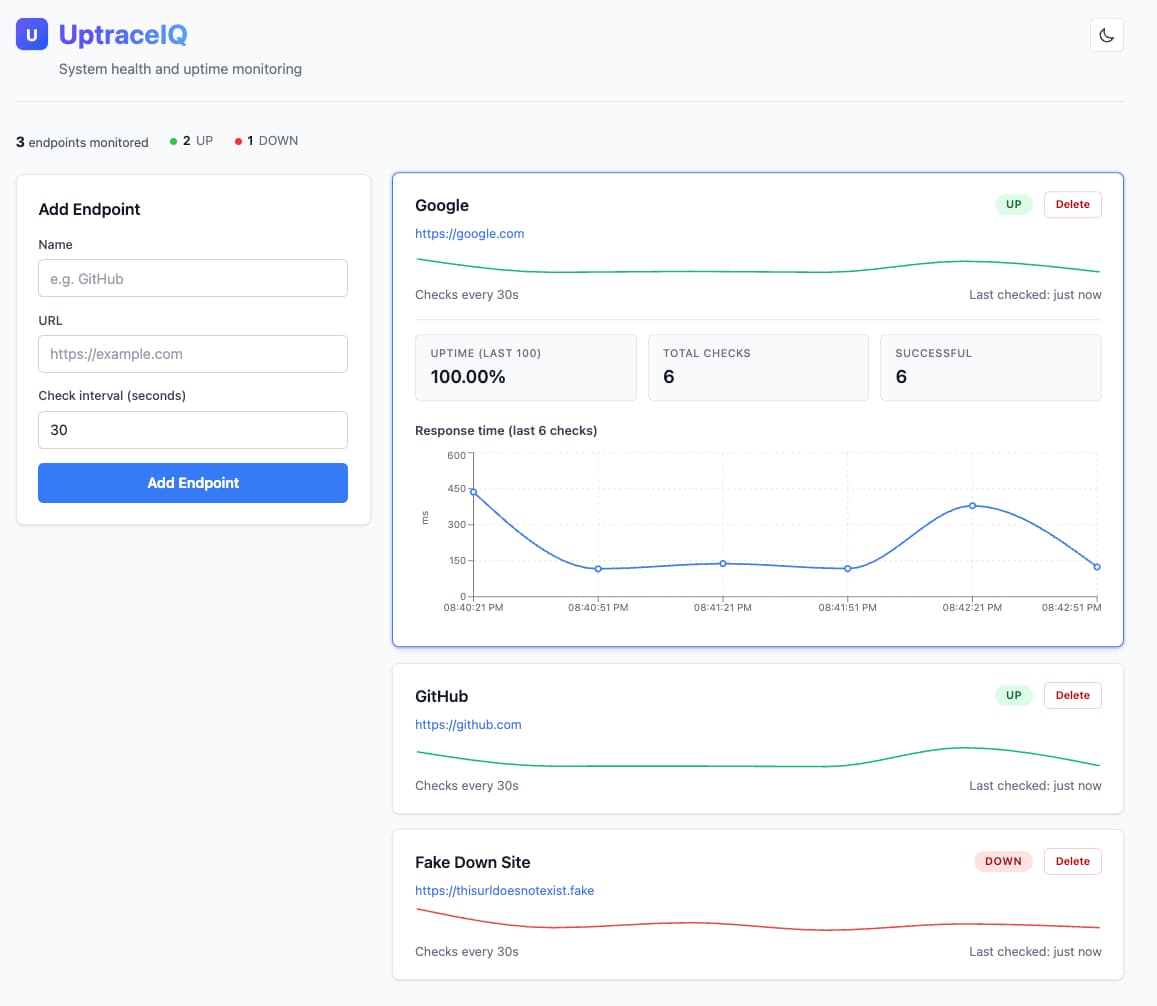Image resolution: width=1157 pixels, height=1006 pixels.
Task: Focus the endpoint Name input field
Action: pos(193,278)
